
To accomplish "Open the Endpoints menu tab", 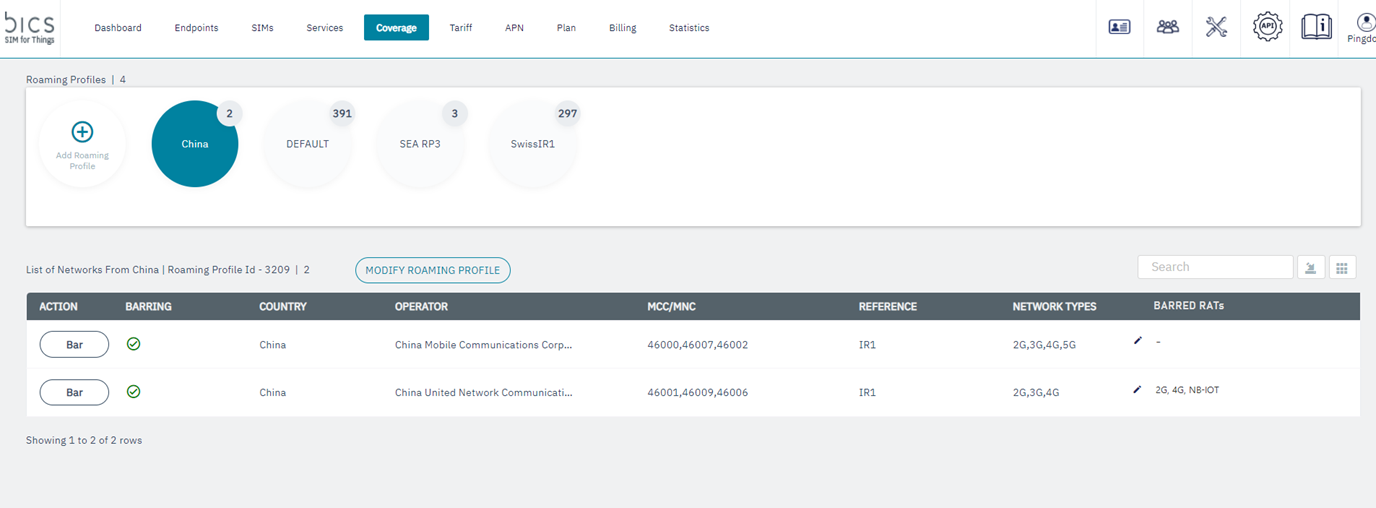I will (x=196, y=28).
